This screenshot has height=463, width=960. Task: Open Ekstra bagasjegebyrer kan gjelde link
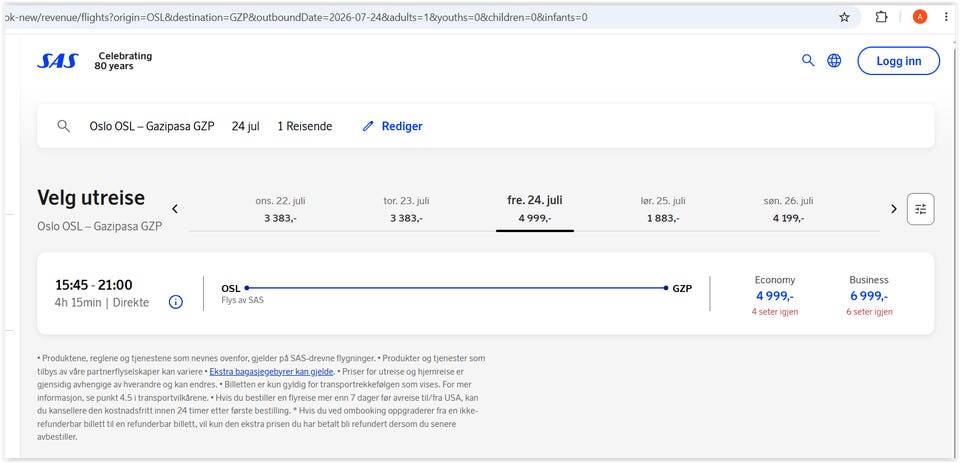[271, 372]
